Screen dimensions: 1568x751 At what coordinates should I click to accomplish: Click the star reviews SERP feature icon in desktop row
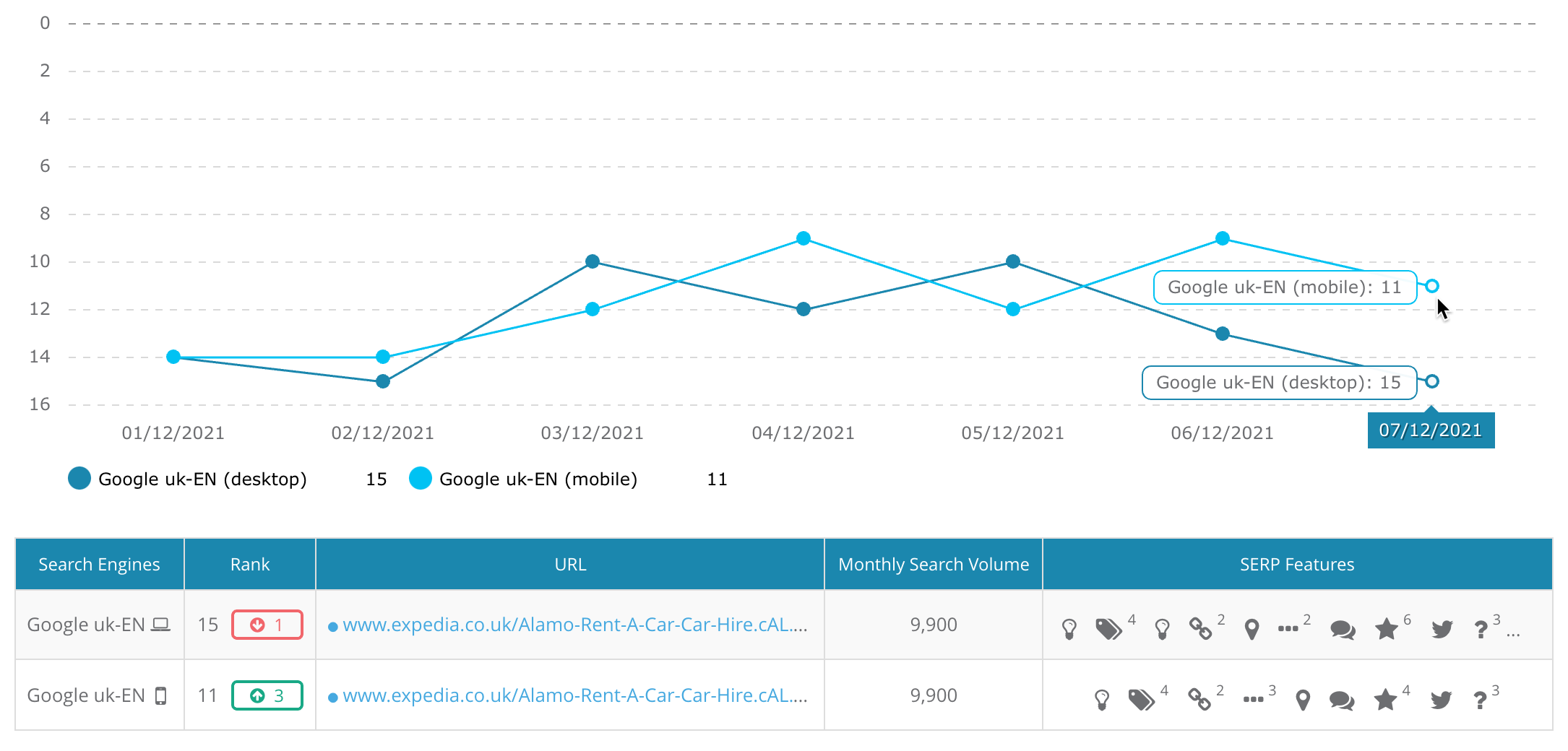1386,628
